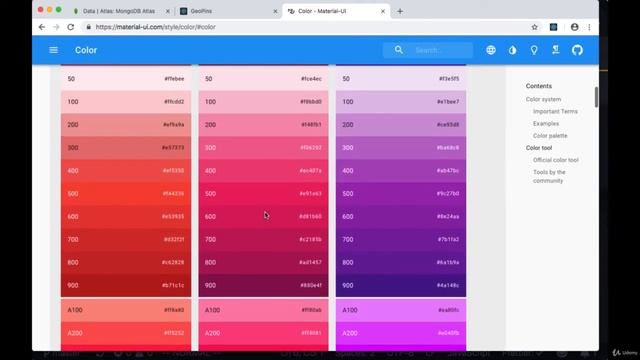Viewport: 640px width, 360px height.
Task: Jump to Important Terms section
Action: 555,111
